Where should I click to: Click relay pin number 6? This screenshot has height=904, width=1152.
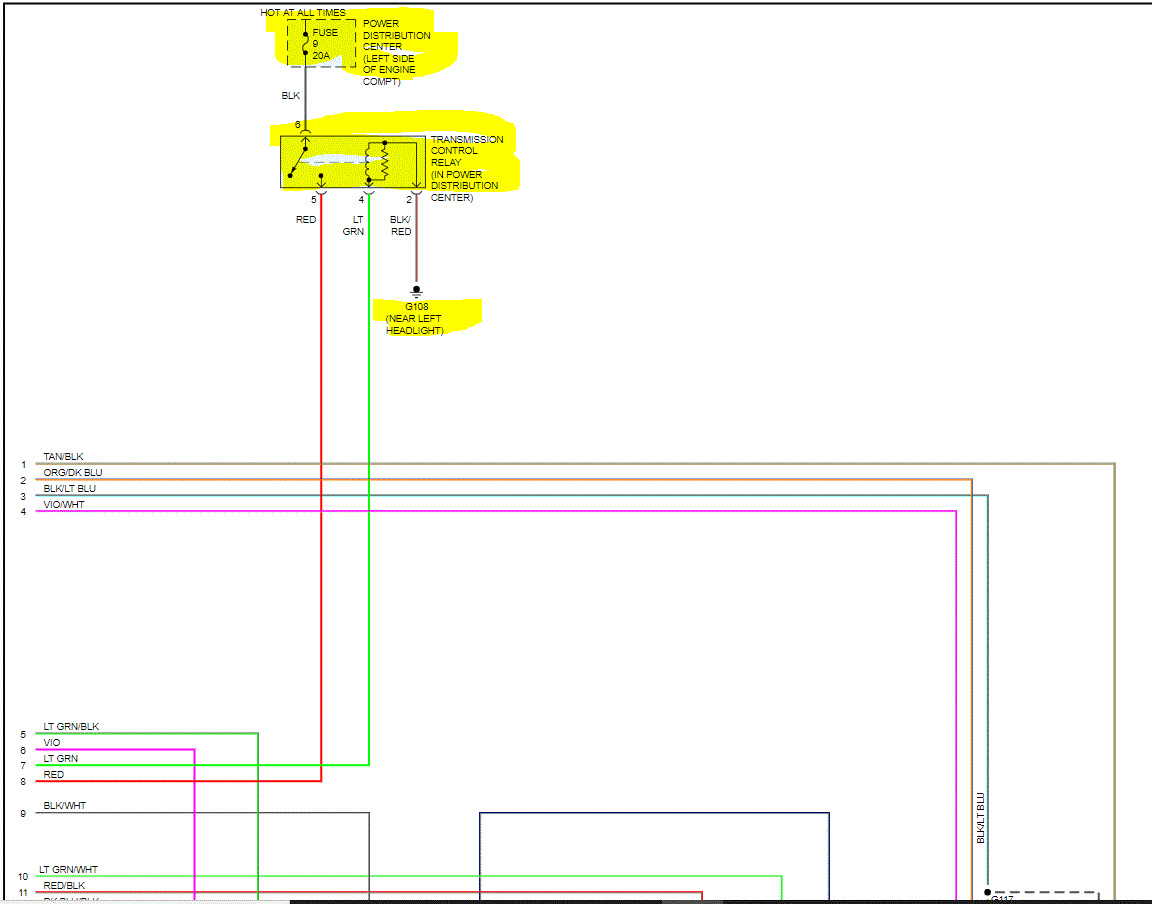298,124
